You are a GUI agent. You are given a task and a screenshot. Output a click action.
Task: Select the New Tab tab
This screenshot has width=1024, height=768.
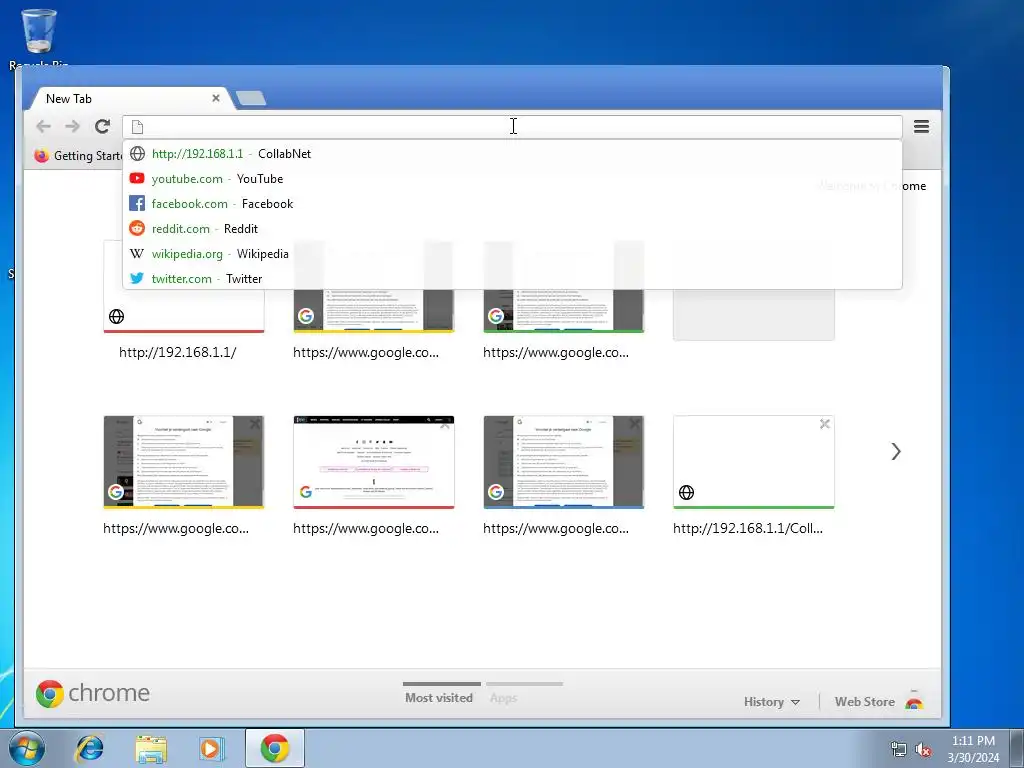pyautogui.click(x=131, y=99)
